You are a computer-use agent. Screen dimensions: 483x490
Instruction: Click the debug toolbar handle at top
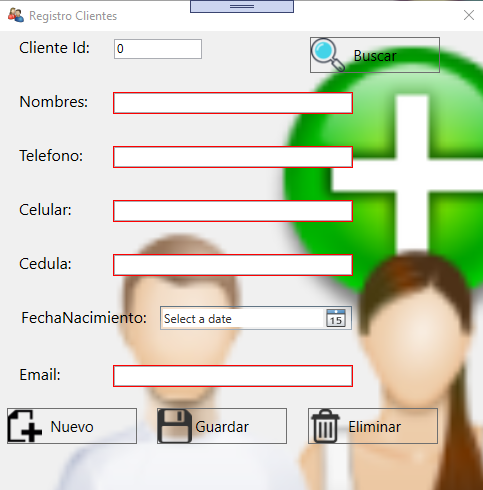pos(242,6)
